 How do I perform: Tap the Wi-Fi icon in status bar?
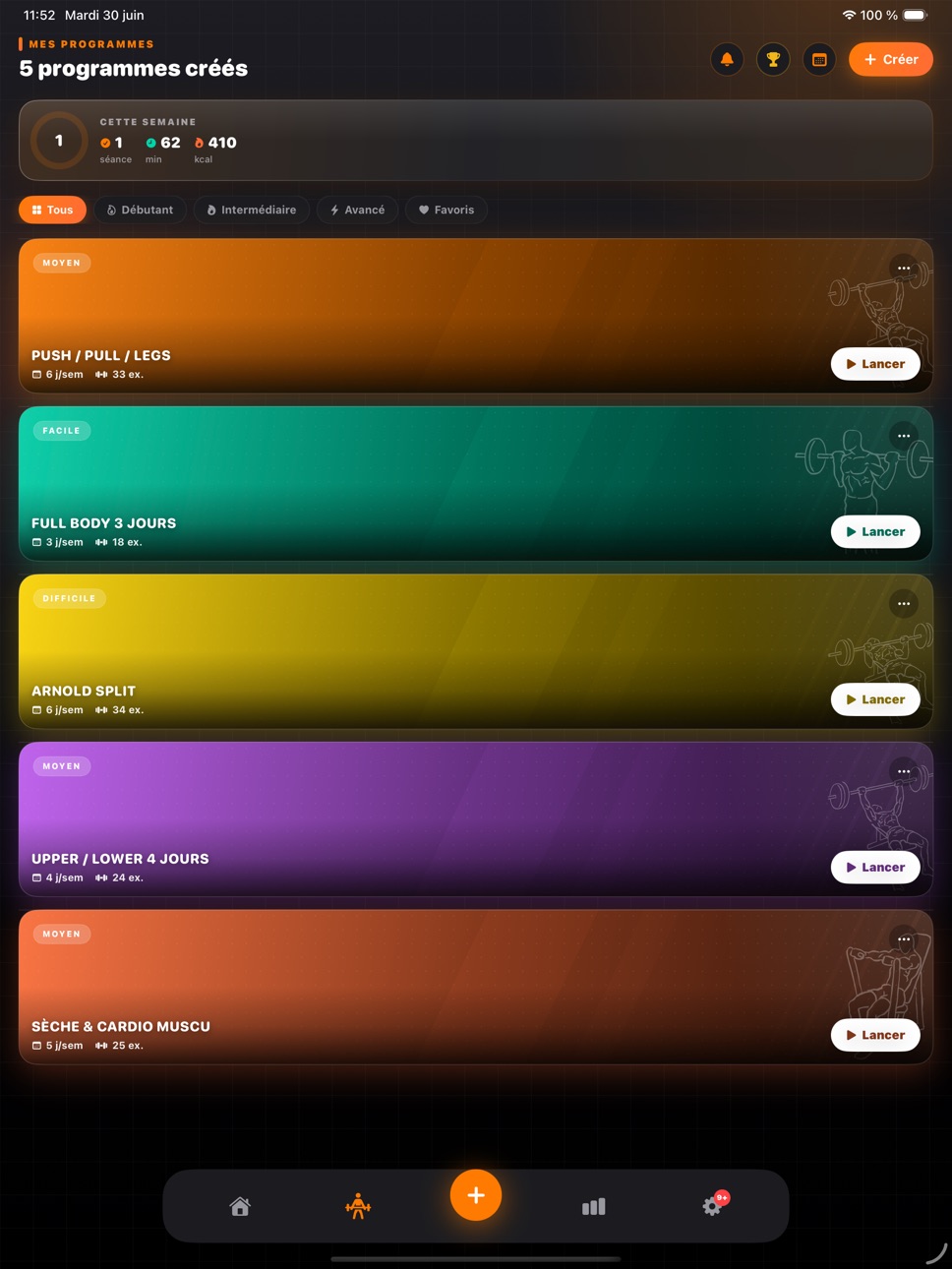tap(849, 15)
